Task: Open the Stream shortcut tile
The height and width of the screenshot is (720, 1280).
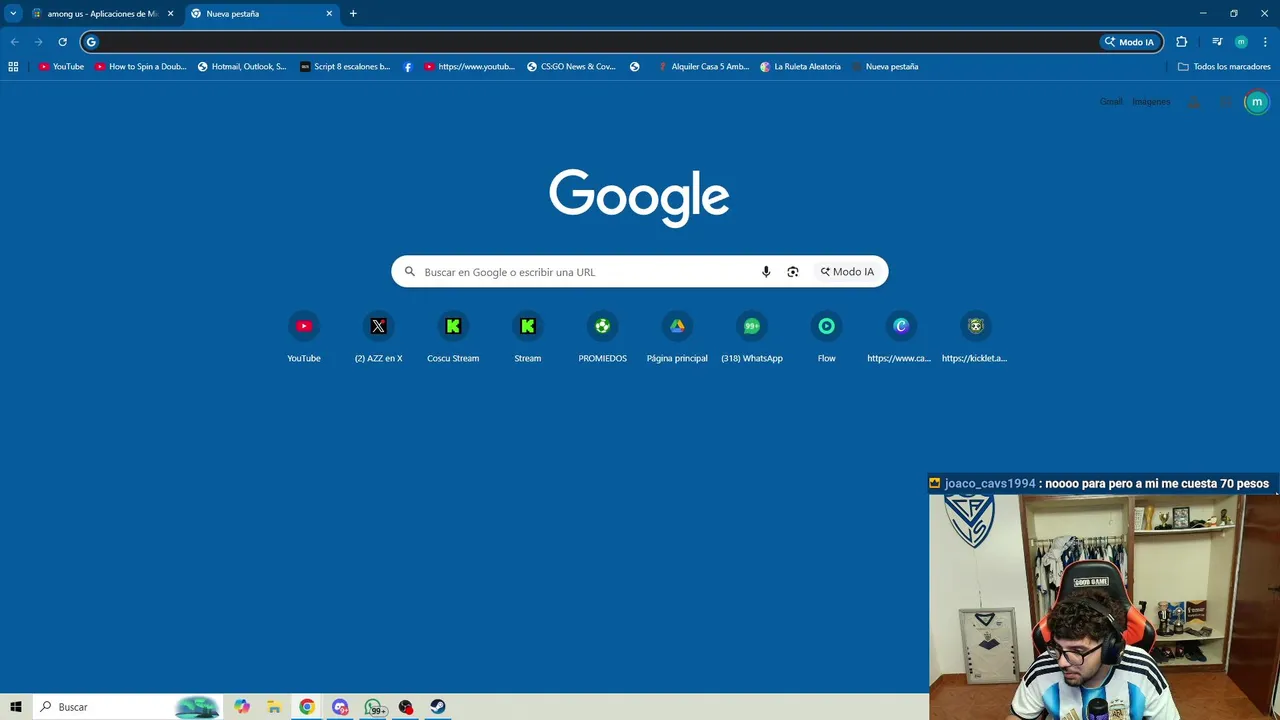Action: tap(527, 337)
